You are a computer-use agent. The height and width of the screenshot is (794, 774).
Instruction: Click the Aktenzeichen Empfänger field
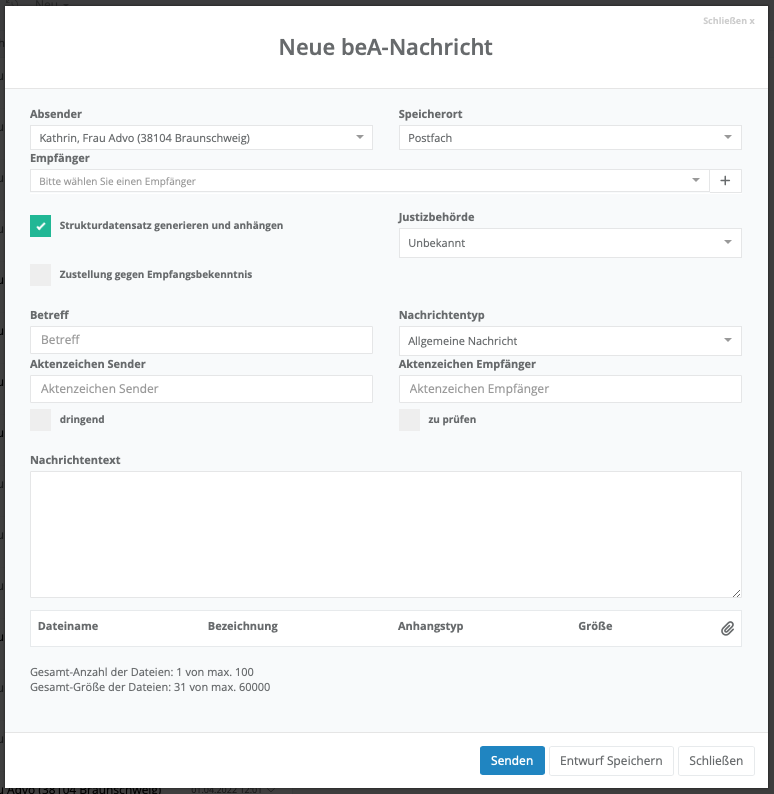click(x=569, y=389)
